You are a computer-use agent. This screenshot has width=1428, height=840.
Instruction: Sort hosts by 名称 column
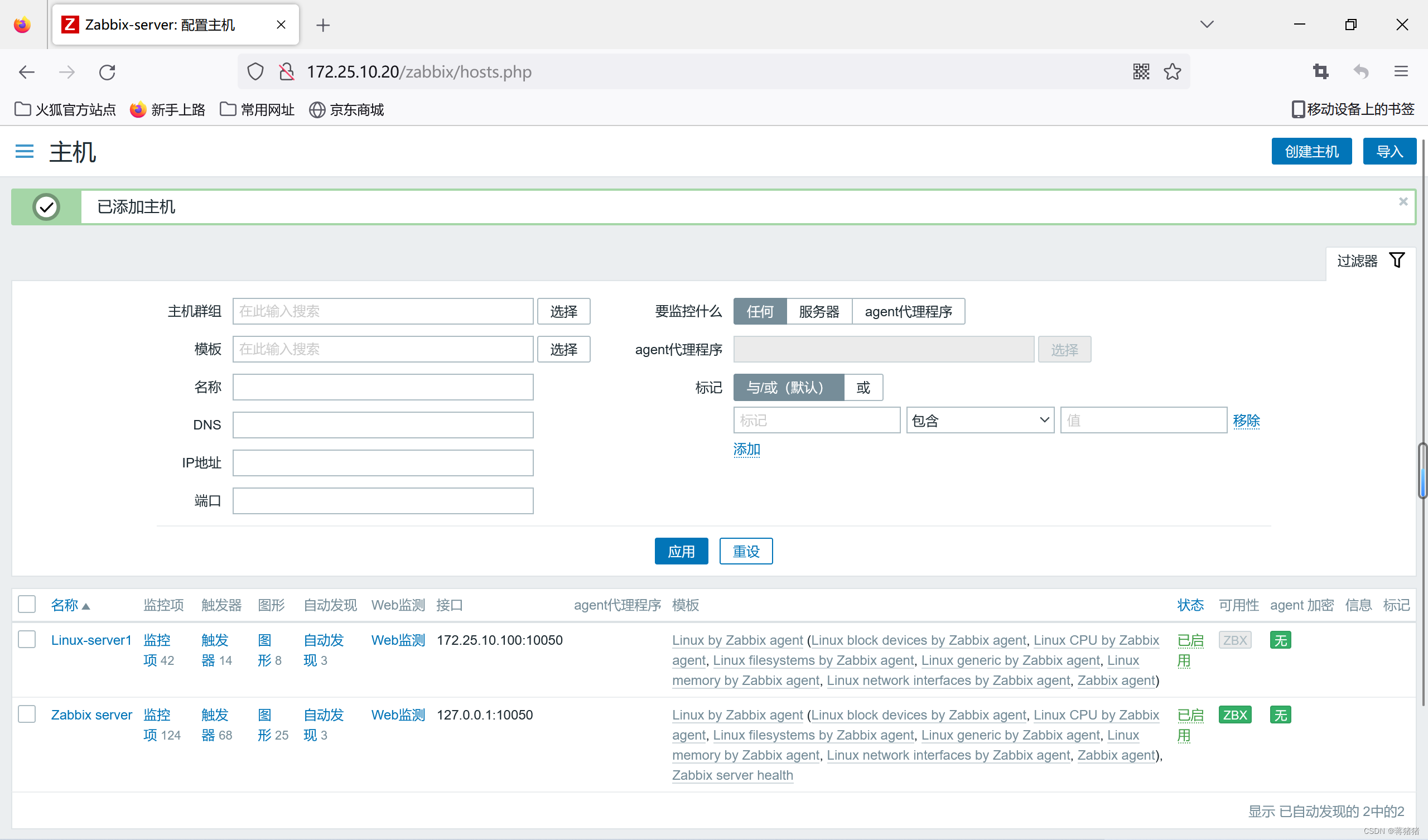click(70, 605)
